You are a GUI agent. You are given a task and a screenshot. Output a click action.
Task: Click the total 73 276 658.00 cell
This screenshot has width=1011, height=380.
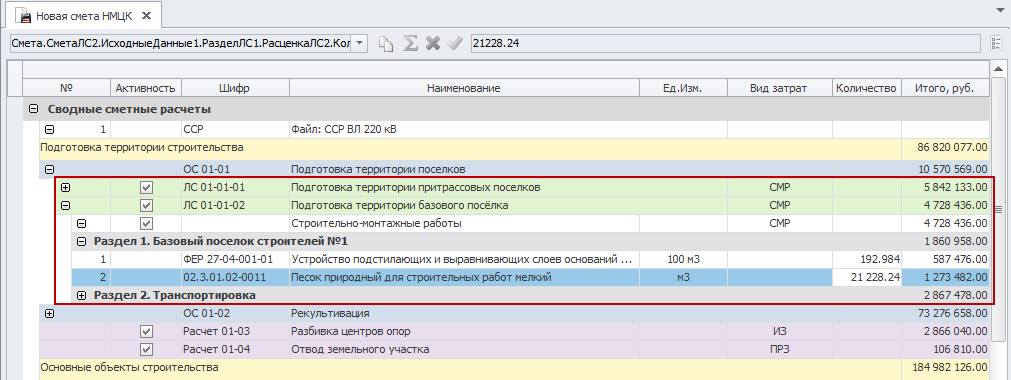click(x=945, y=314)
